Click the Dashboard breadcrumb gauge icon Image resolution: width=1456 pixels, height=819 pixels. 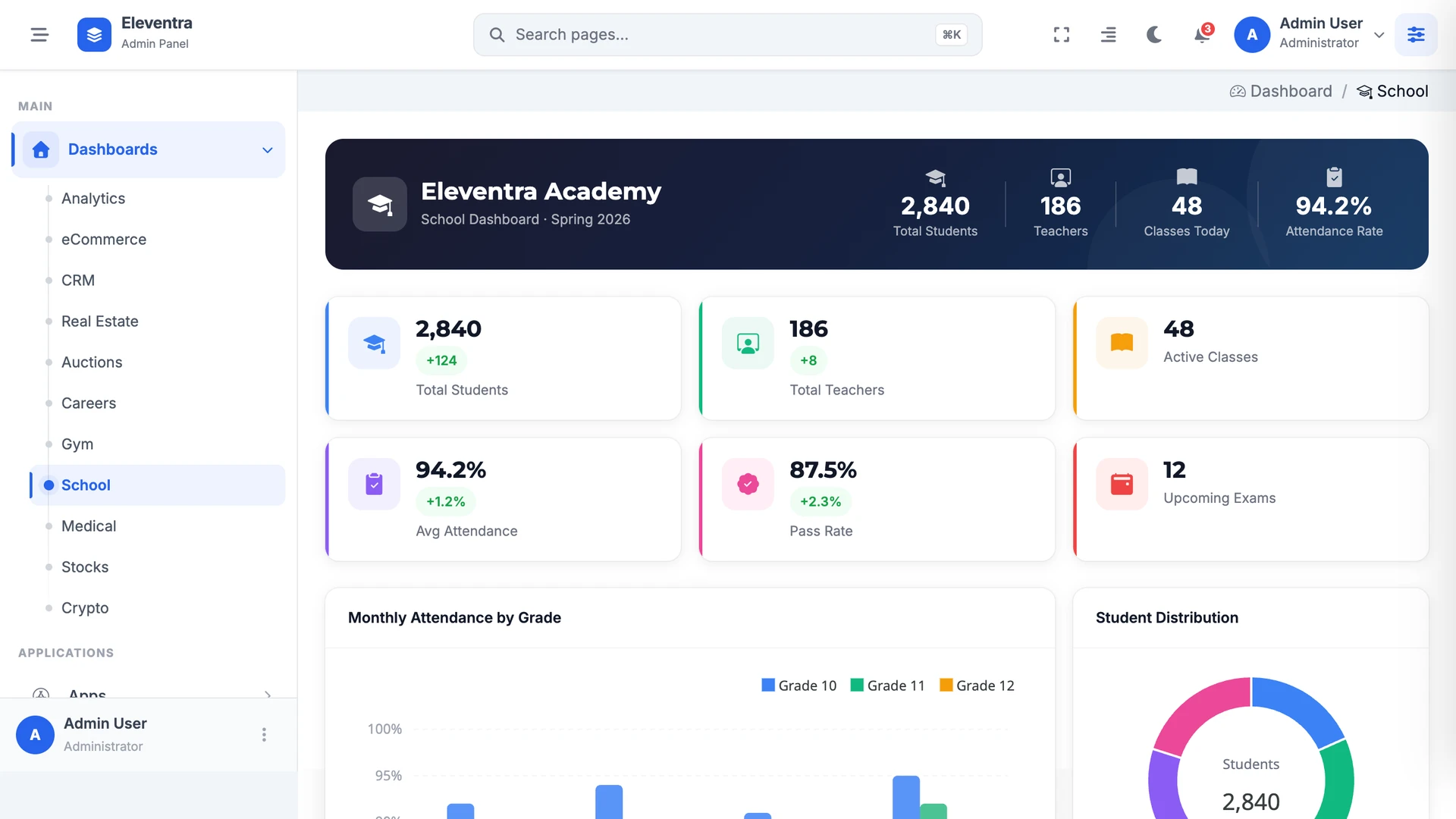point(1238,91)
